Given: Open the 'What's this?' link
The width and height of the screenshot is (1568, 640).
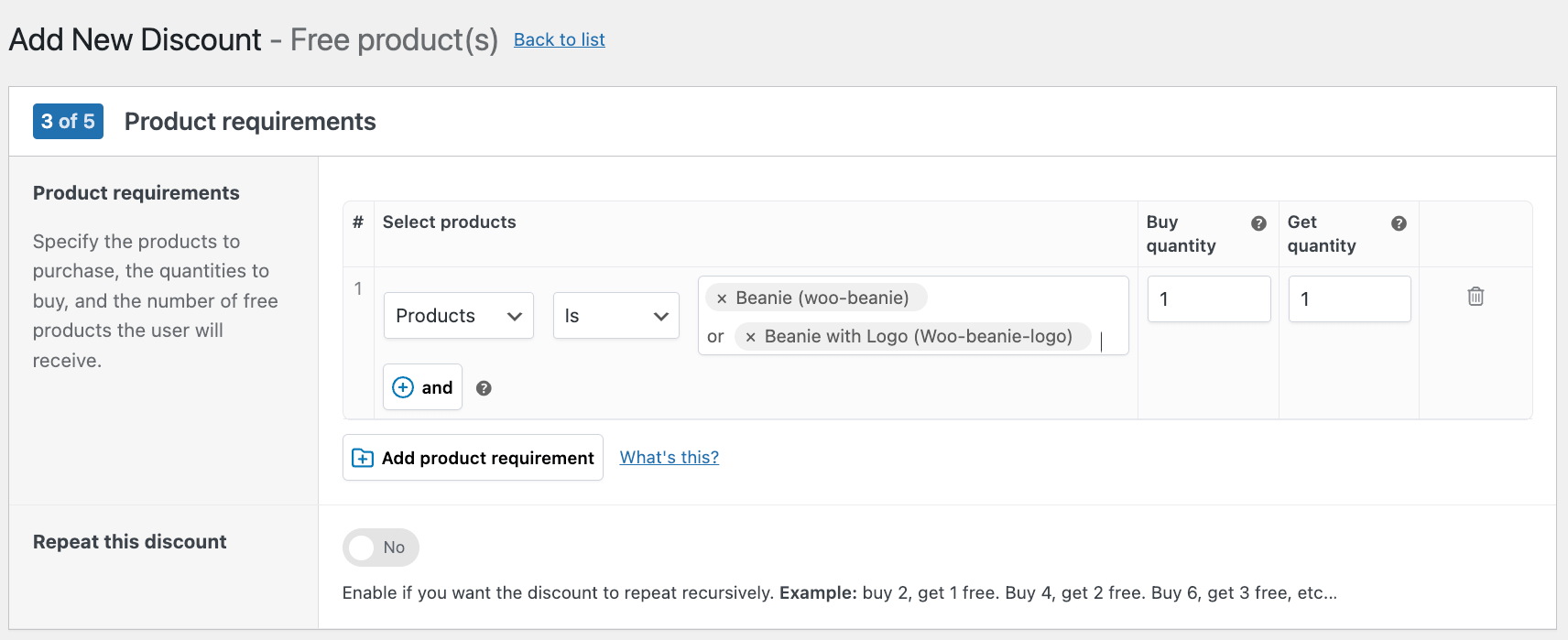Looking at the screenshot, I should pyautogui.click(x=670, y=457).
